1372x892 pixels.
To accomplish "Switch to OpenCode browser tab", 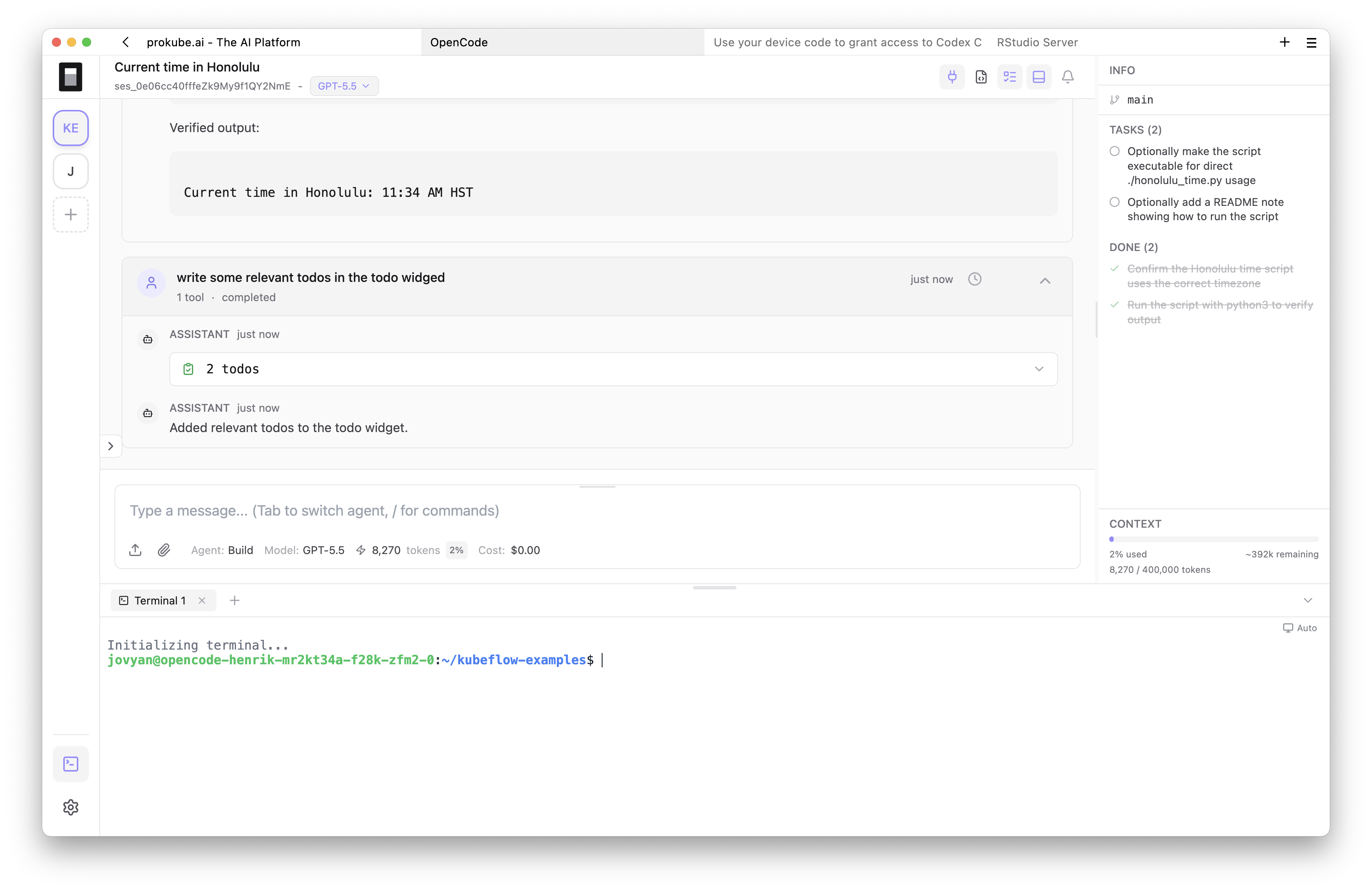I will click(x=562, y=42).
